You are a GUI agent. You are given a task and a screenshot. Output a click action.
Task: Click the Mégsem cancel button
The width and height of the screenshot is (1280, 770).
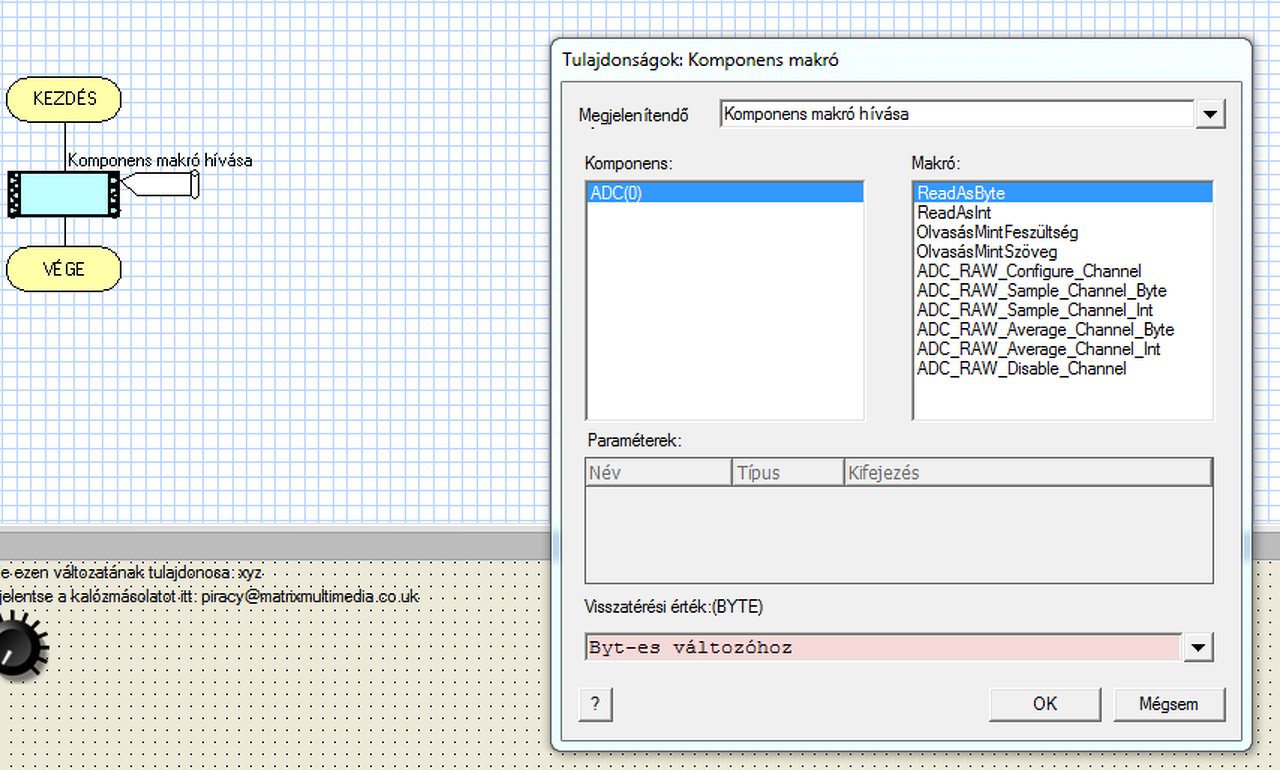1168,704
